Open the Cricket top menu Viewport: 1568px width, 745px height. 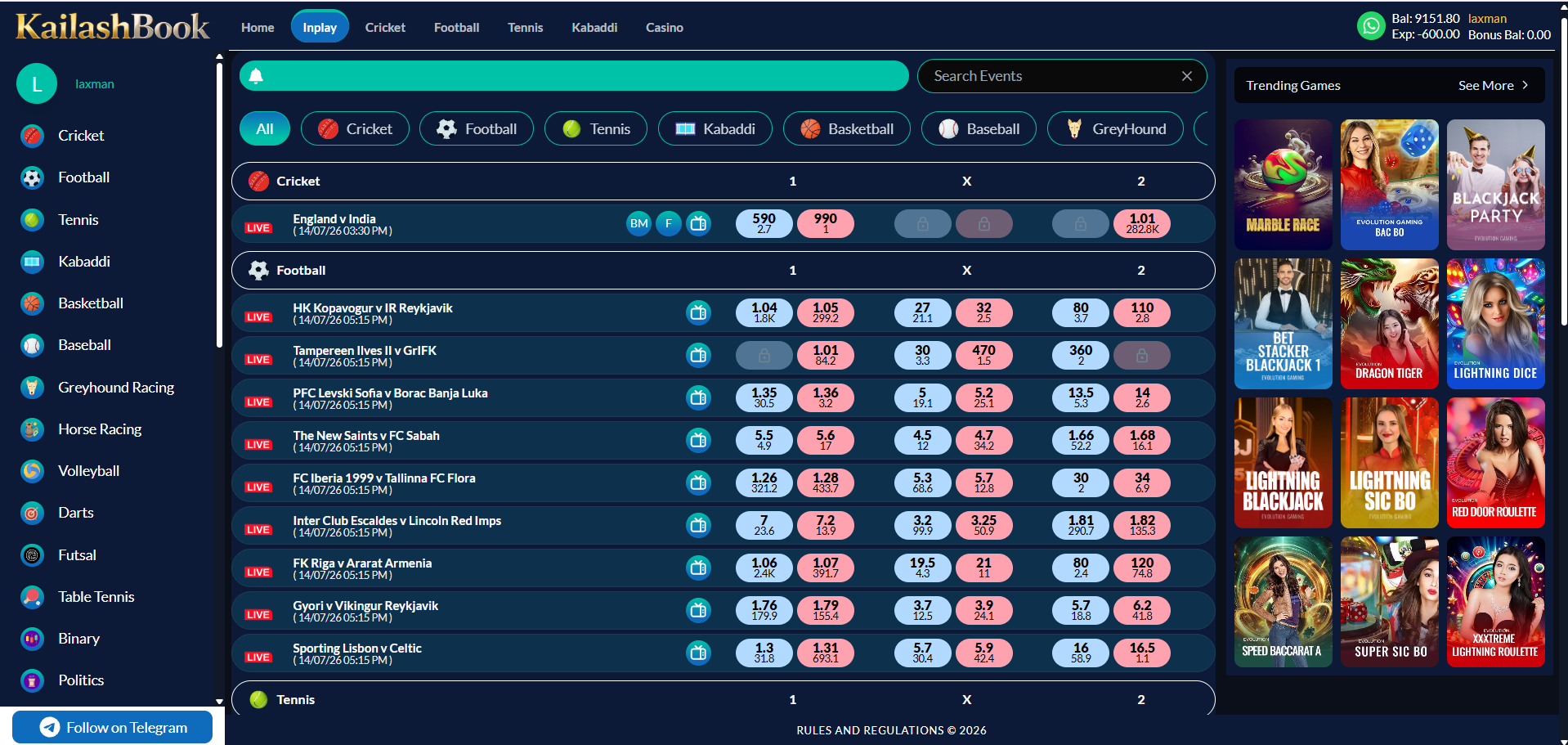pos(385,27)
